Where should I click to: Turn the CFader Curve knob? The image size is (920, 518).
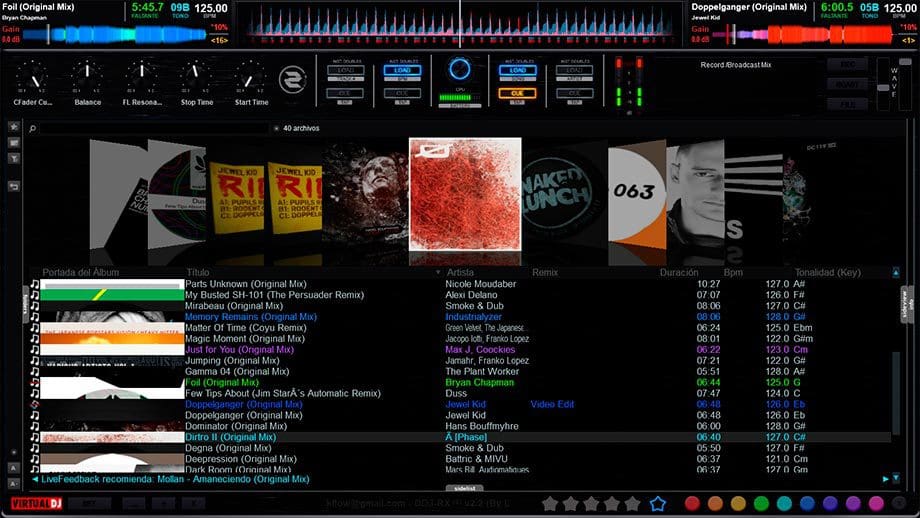(33, 76)
